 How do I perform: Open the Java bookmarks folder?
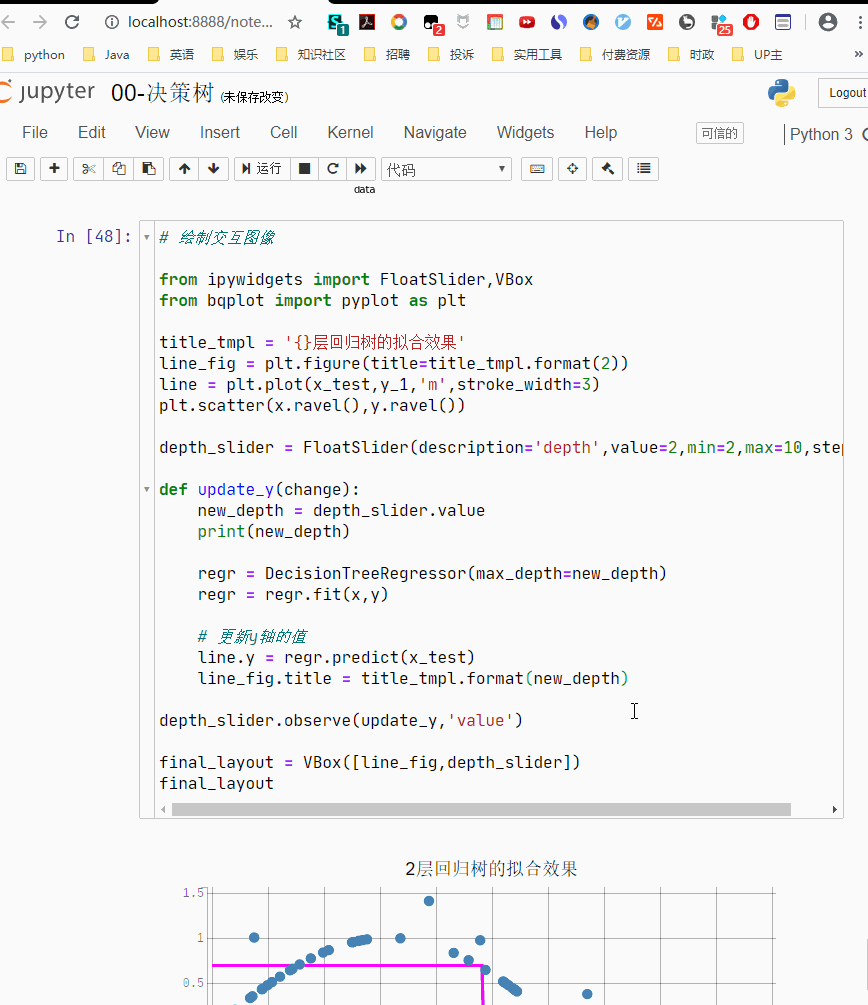click(106, 54)
